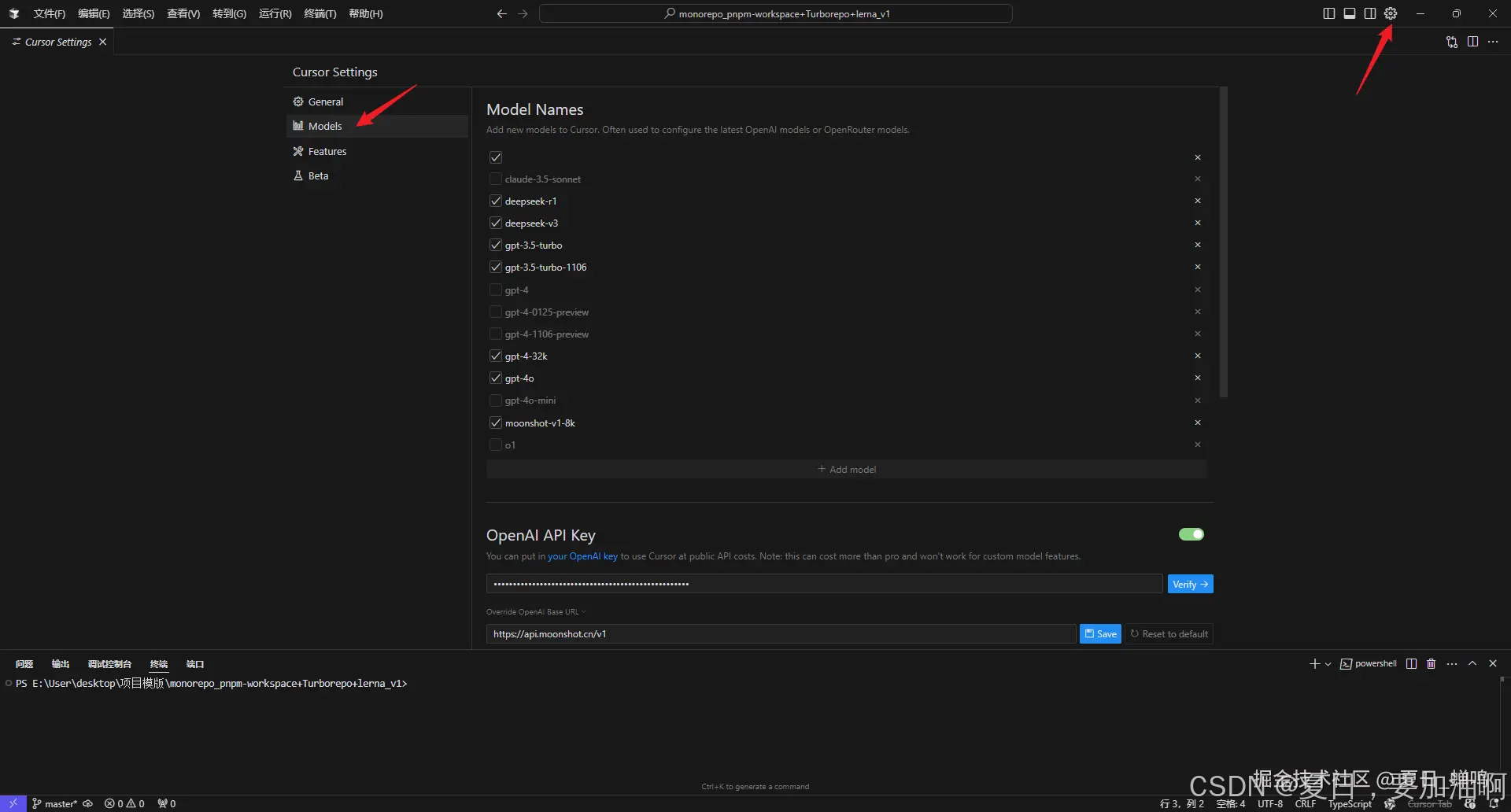Switch to the 调试控制台 tab
The image size is (1511, 812).
click(109, 664)
